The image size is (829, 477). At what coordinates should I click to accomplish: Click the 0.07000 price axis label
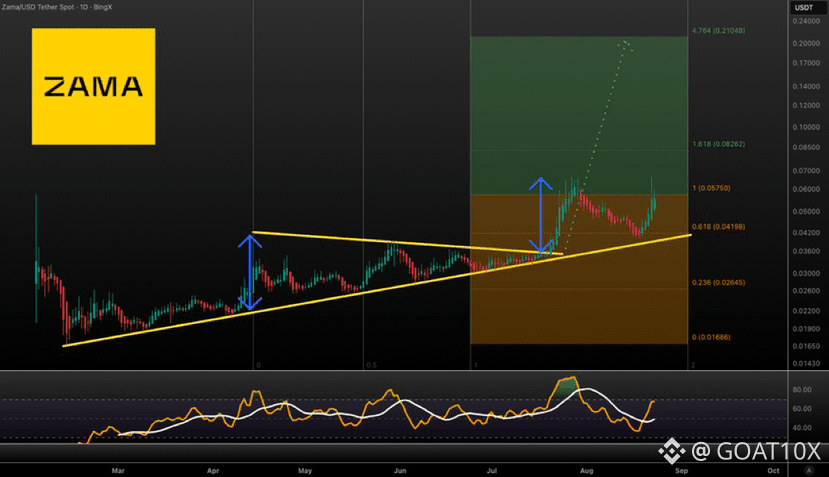click(806, 171)
